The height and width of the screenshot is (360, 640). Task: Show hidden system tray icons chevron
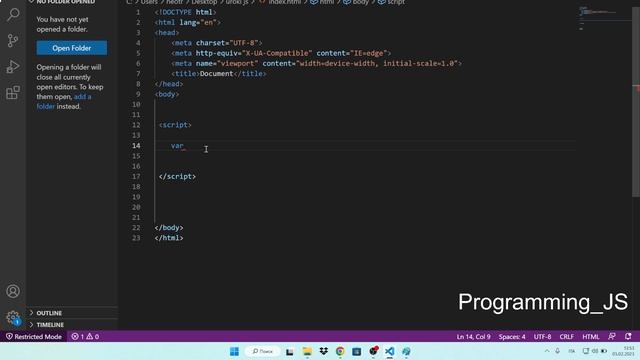point(547,351)
